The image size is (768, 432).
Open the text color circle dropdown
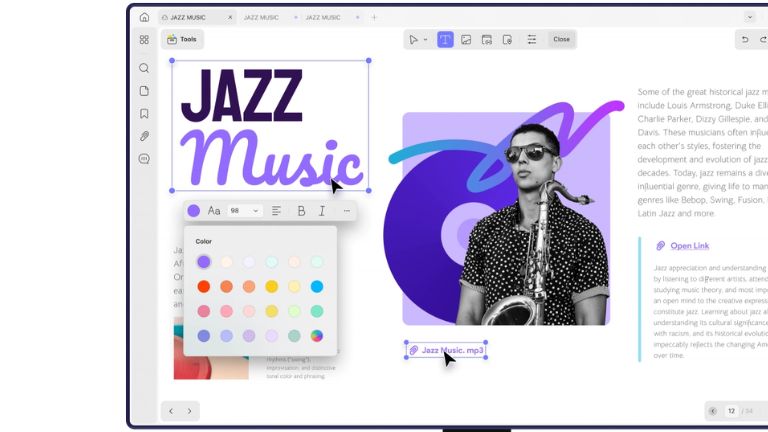[x=193, y=211]
